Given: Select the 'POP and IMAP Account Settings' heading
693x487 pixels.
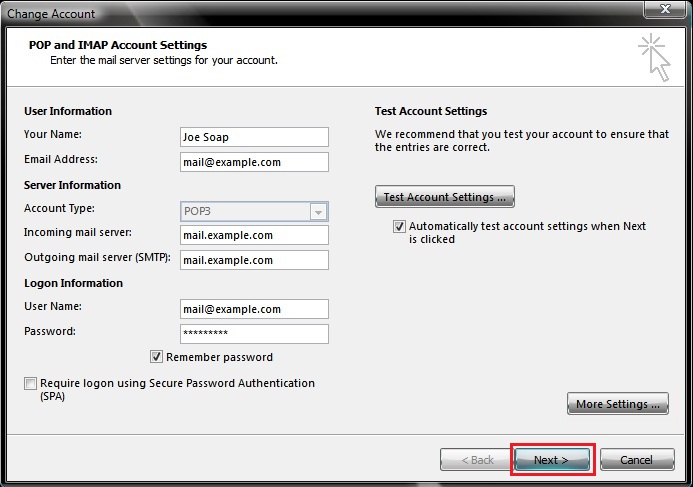Looking at the screenshot, I should click(118, 45).
